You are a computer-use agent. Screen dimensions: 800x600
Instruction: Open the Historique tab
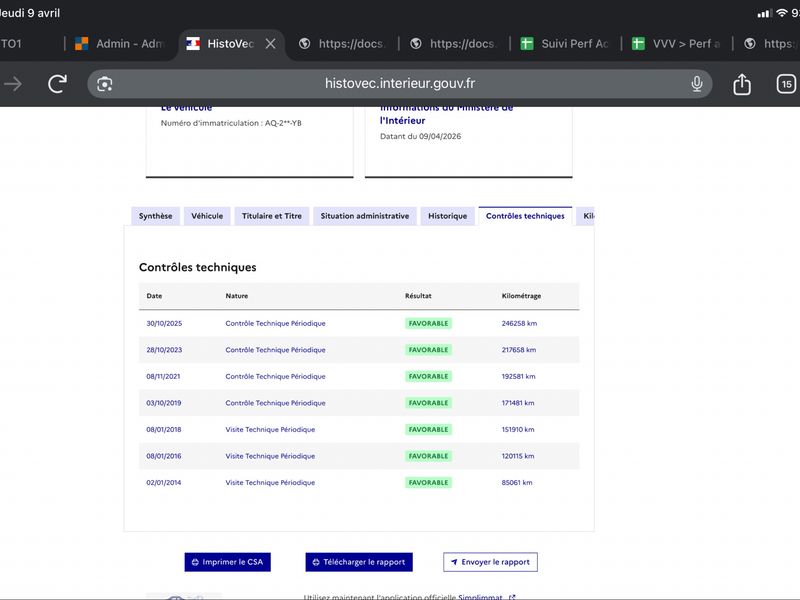pos(447,216)
